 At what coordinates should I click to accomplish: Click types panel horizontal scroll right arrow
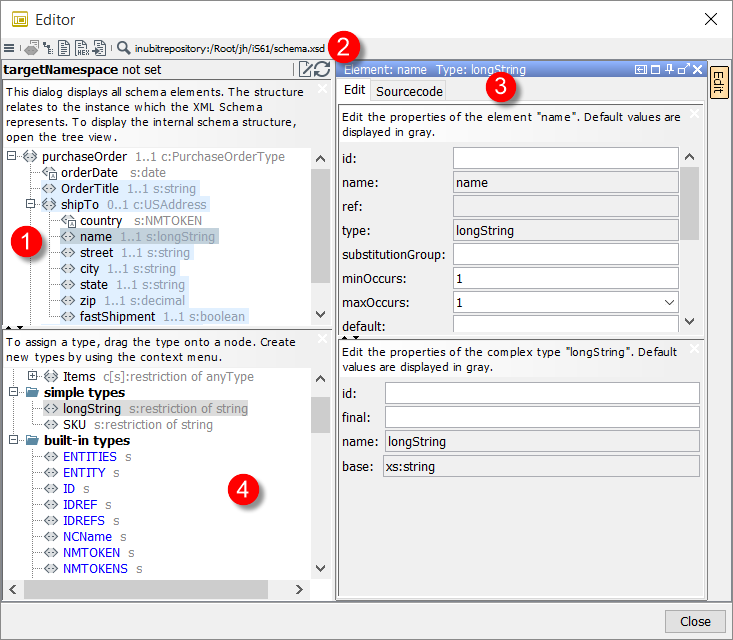coord(299,590)
